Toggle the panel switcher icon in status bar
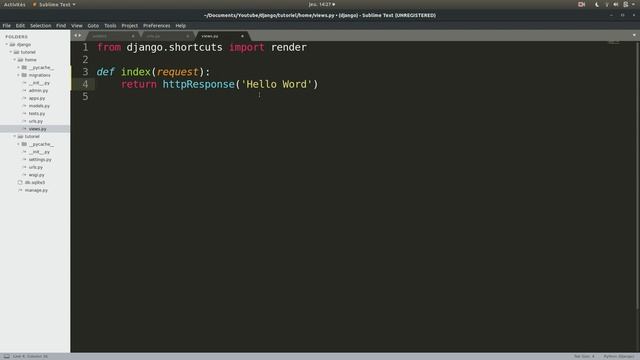Image resolution: width=640 pixels, height=360 pixels. 7,356
